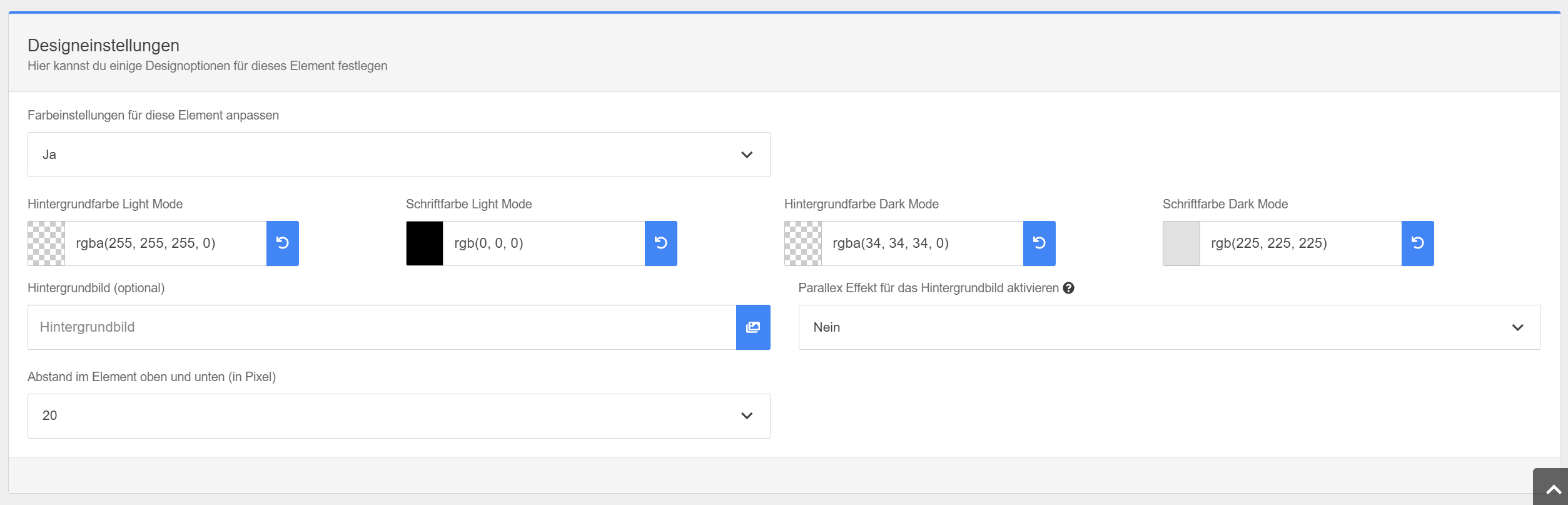Open Farbeinstellungen anpassen dropdown

(398, 155)
